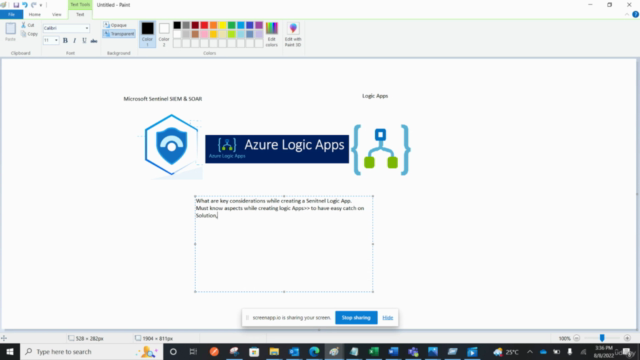Open the File menu
Screen dimensions: 640x360
tap(11, 14)
